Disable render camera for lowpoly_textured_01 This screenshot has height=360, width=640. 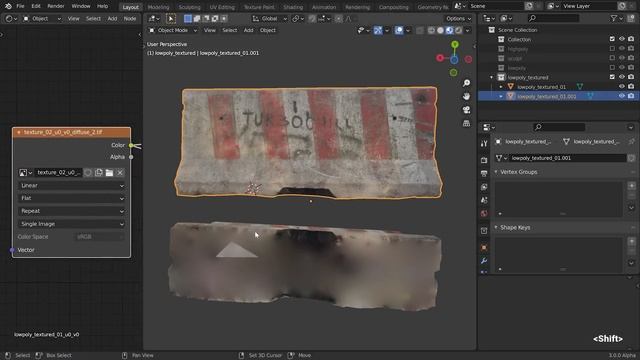[631, 87]
